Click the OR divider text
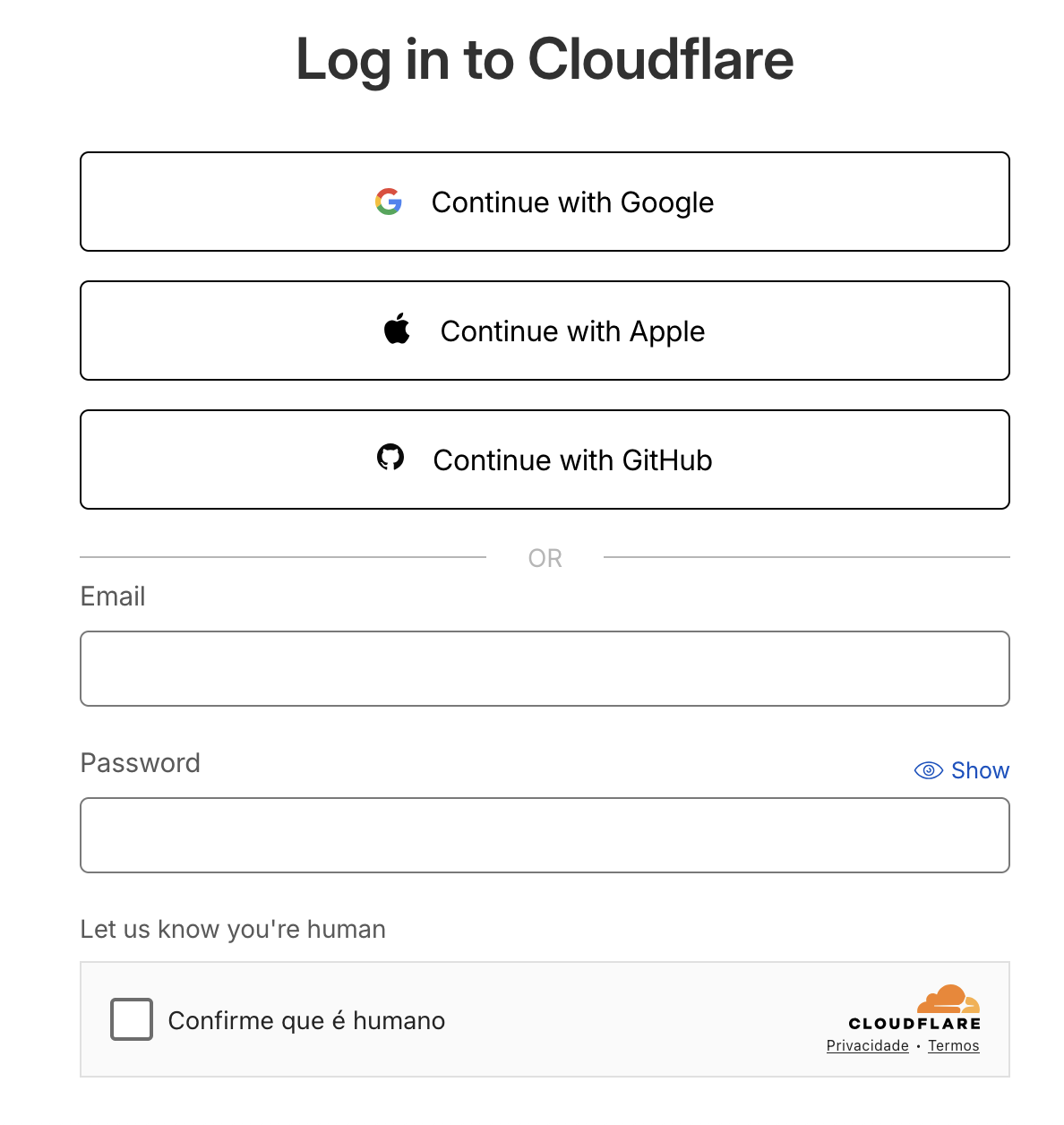Image resolution: width=1064 pixels, height=1125 pixels. 545,557
